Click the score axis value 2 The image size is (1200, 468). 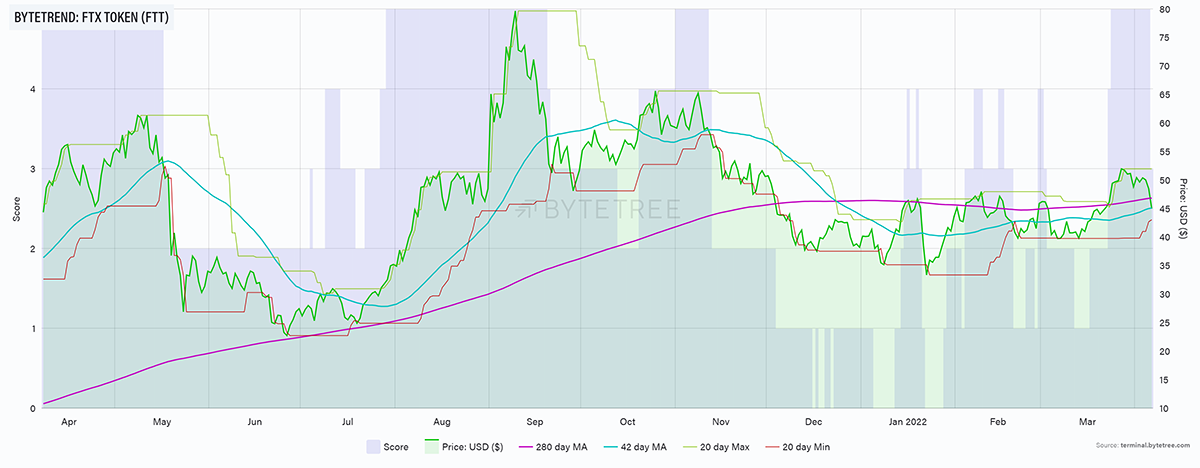click(x=33, y=248)
